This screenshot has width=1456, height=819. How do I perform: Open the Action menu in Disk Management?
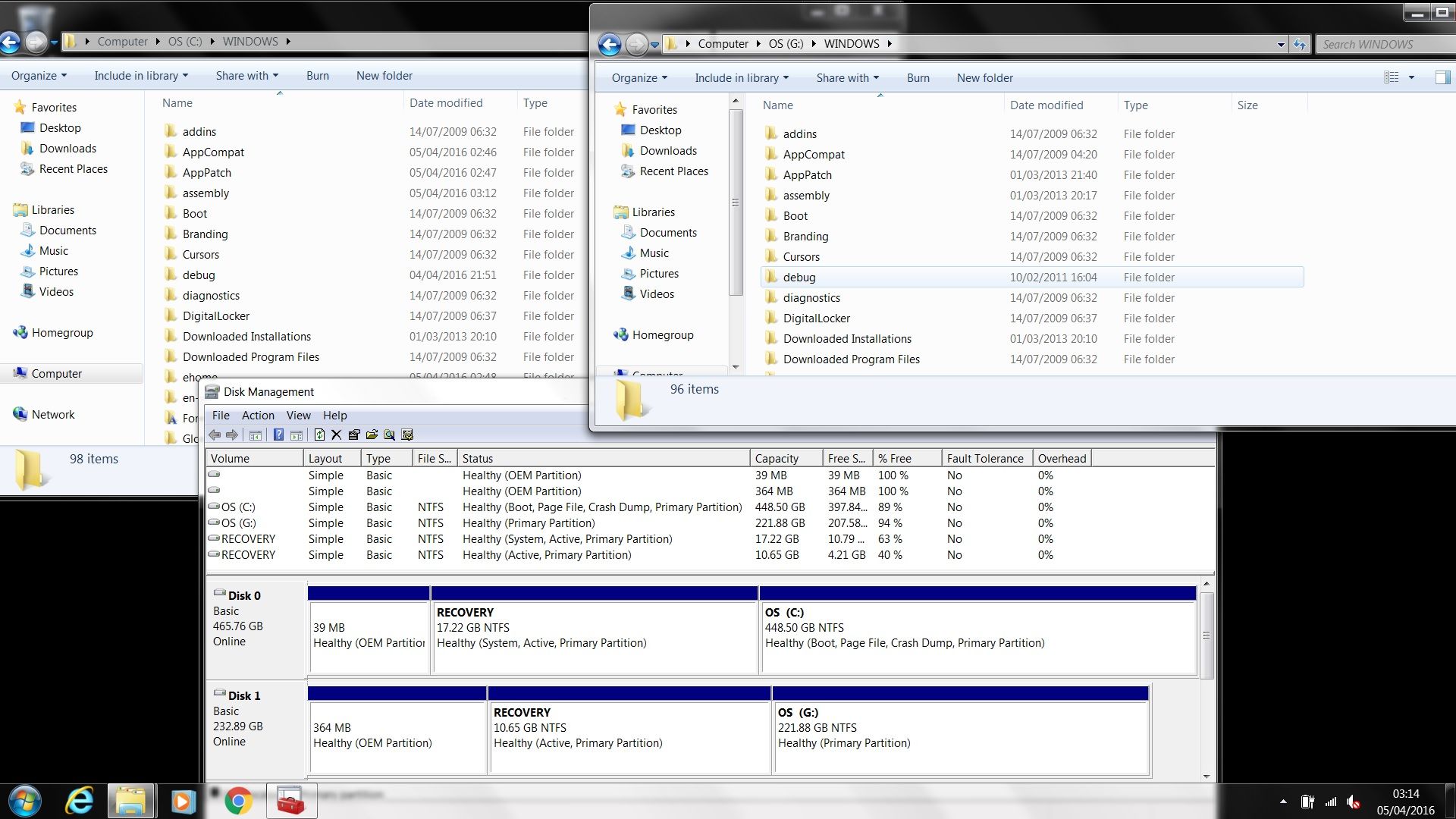coord(258,415)
